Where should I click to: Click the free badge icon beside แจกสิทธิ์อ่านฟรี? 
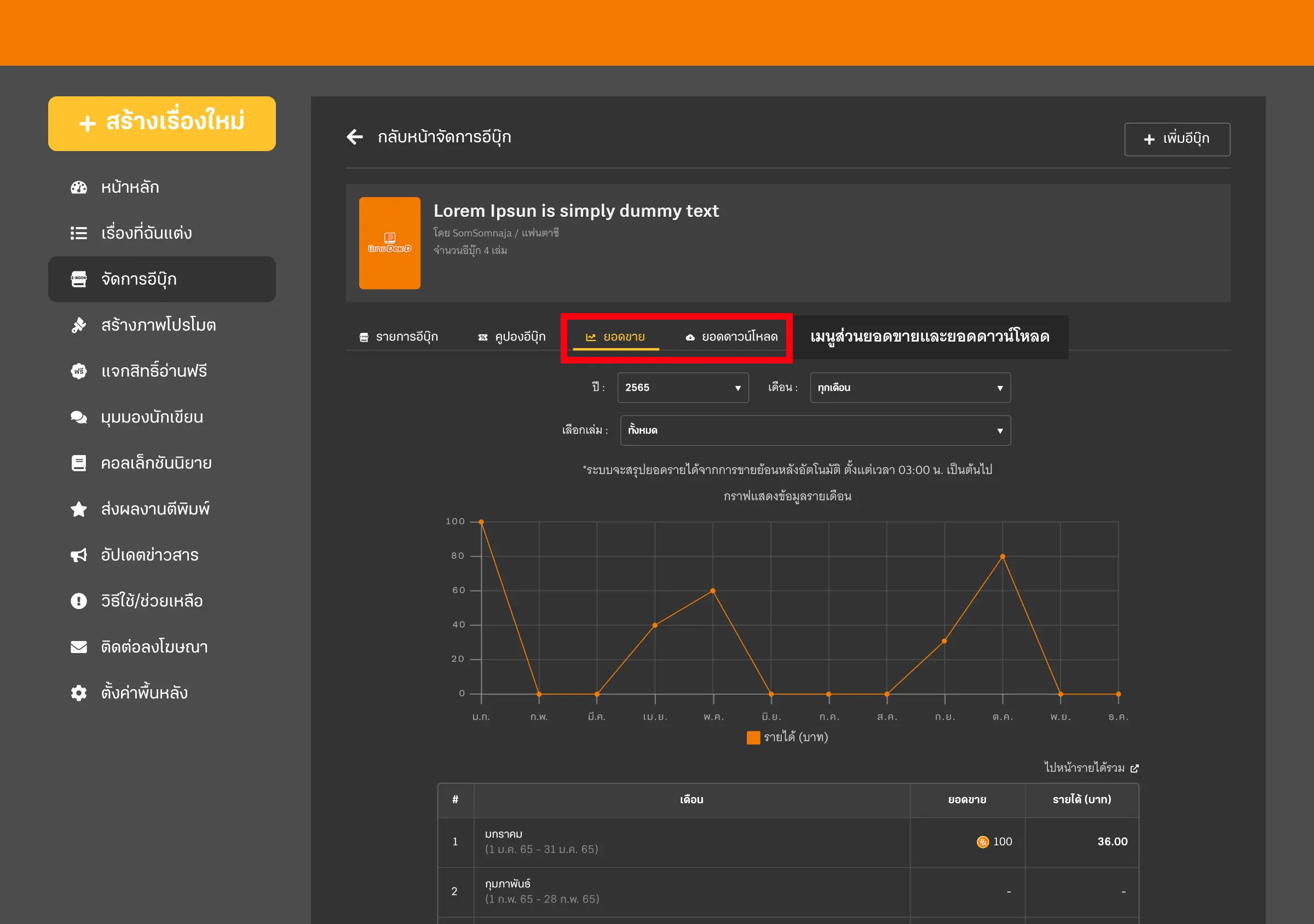pos(78,371)
